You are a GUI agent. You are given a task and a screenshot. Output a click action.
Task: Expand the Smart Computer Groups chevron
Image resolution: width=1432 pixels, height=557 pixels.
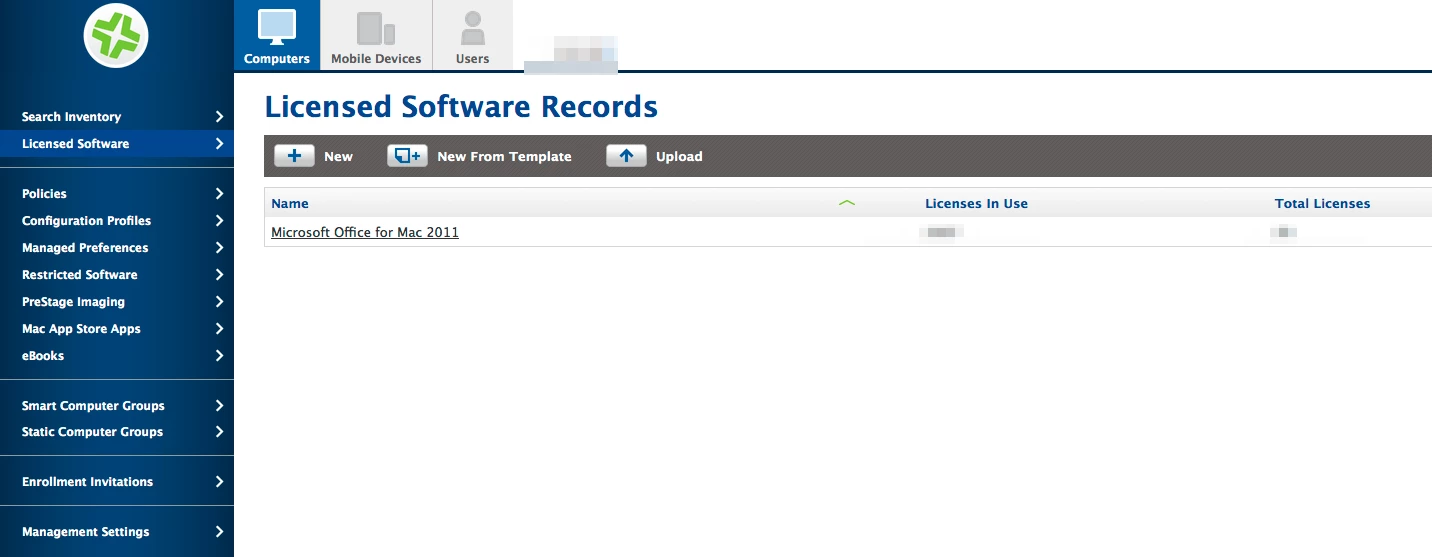coord(219,406)
